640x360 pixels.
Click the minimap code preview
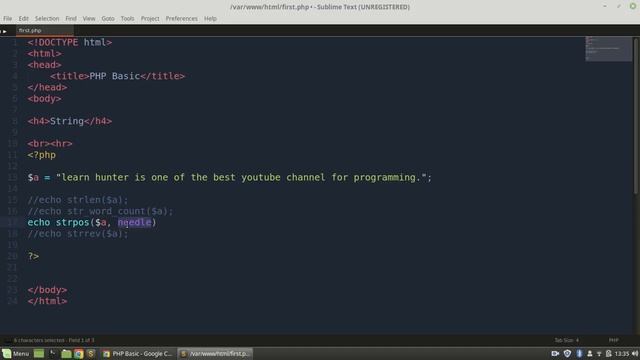click(608, 49)
